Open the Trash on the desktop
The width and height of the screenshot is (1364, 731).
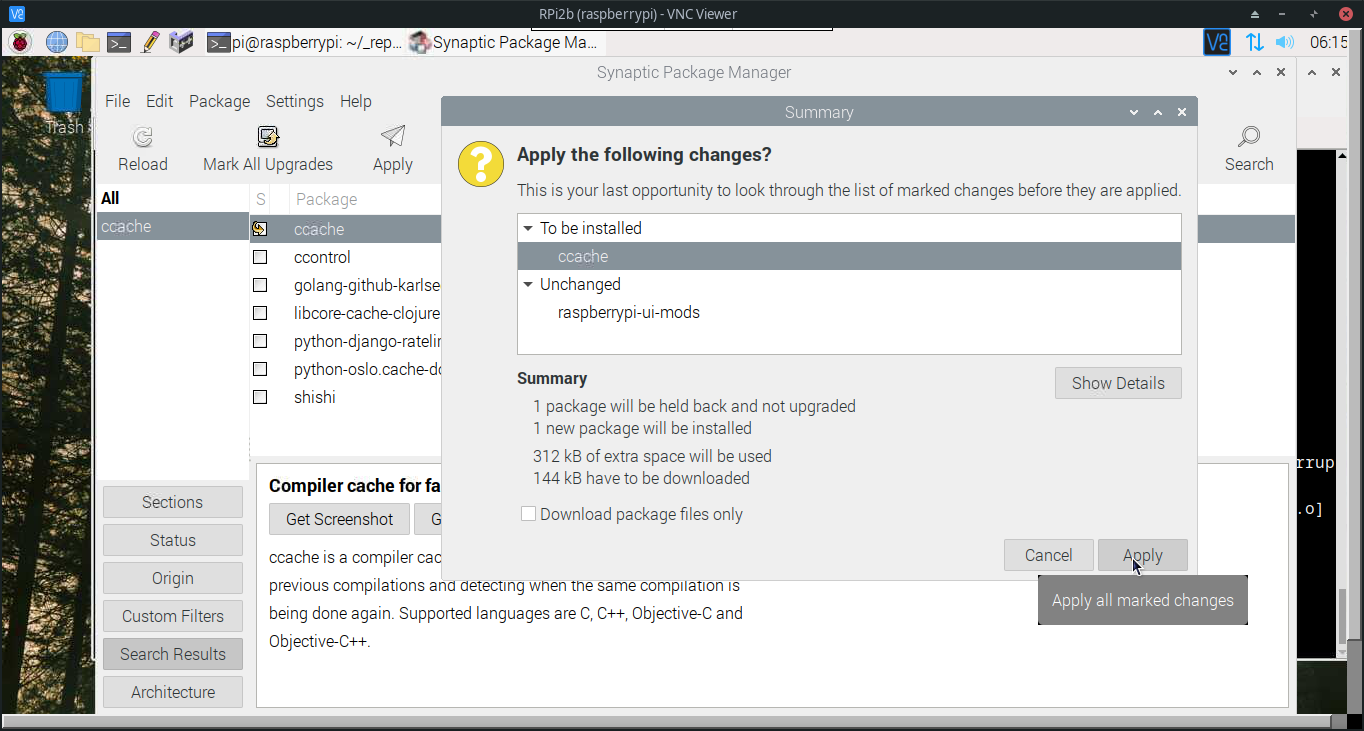pos(64,102)
